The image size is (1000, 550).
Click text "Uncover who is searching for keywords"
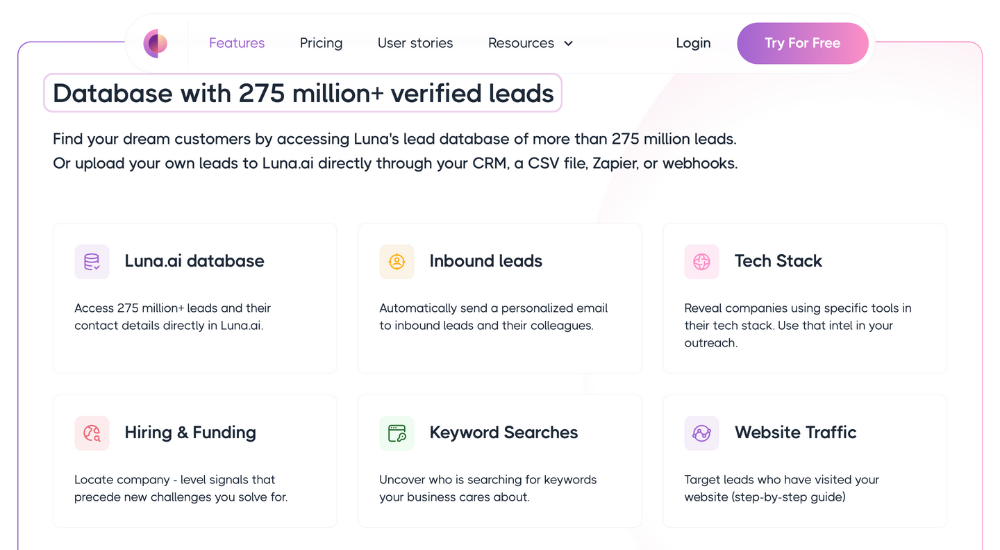tap(488, 480)
